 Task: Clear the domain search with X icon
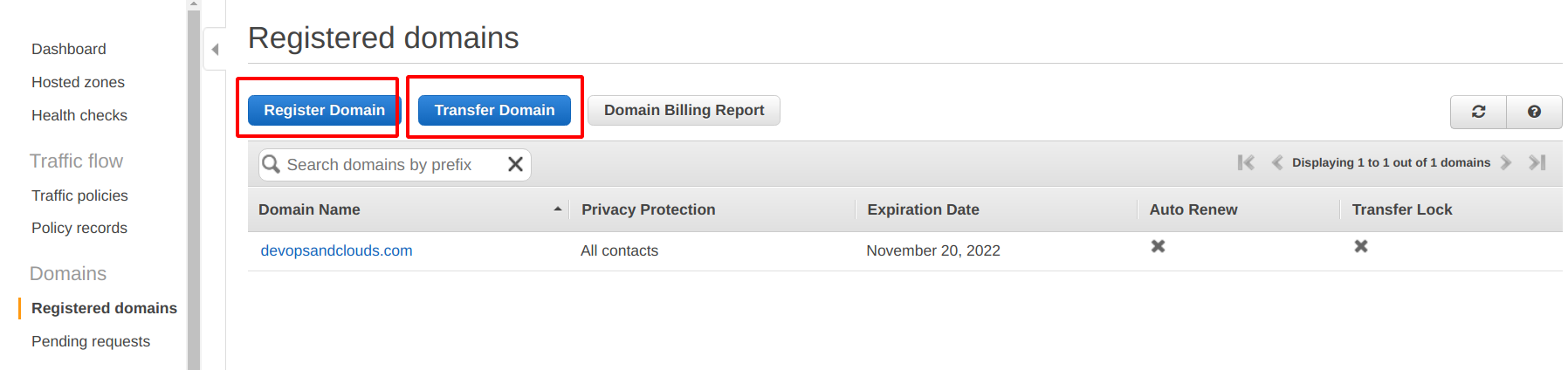point(515,164)
